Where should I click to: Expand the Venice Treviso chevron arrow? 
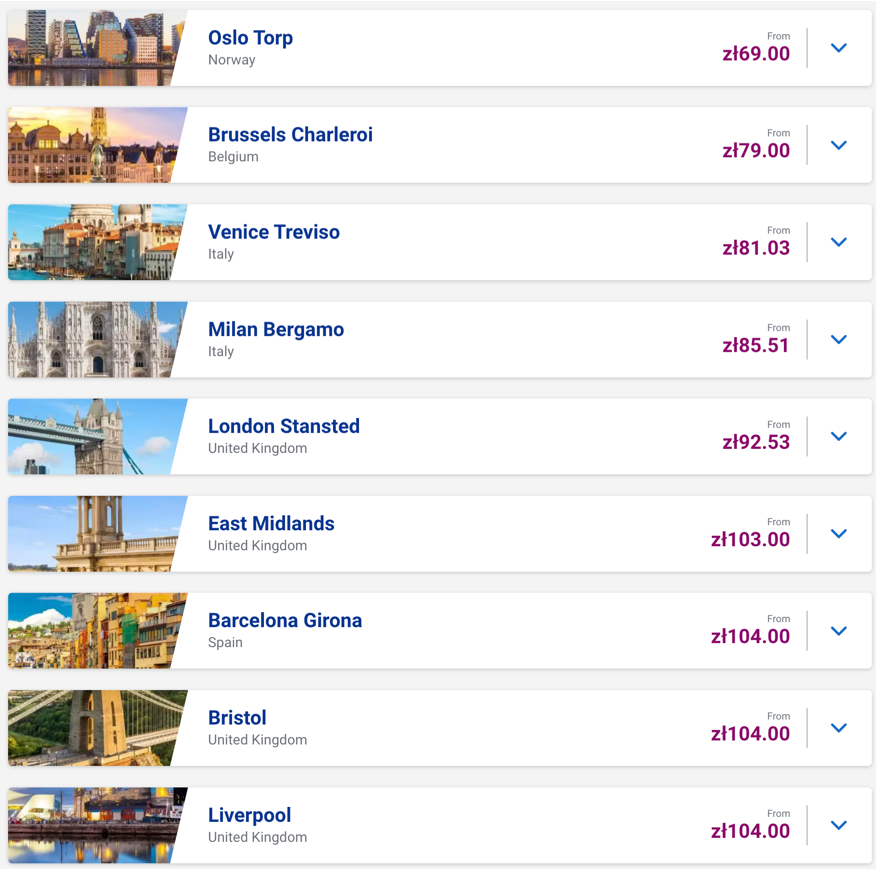[x=839, y=243]
